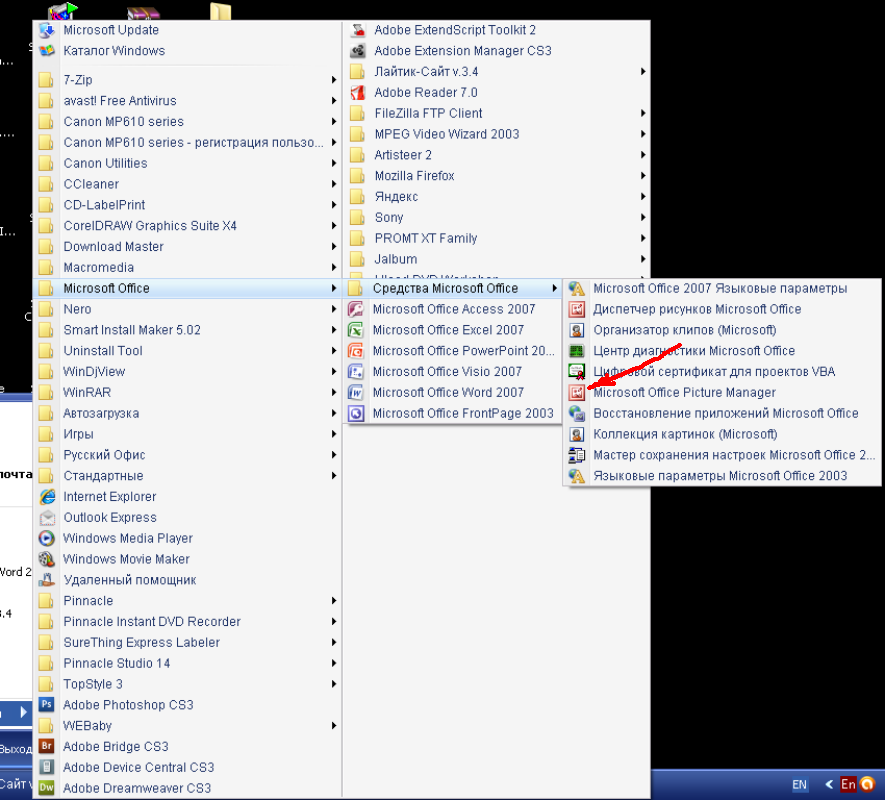Click the Adobe Bridge CS3 icon
This screenshot has width=885, height=800.
(x=47, y=746)
